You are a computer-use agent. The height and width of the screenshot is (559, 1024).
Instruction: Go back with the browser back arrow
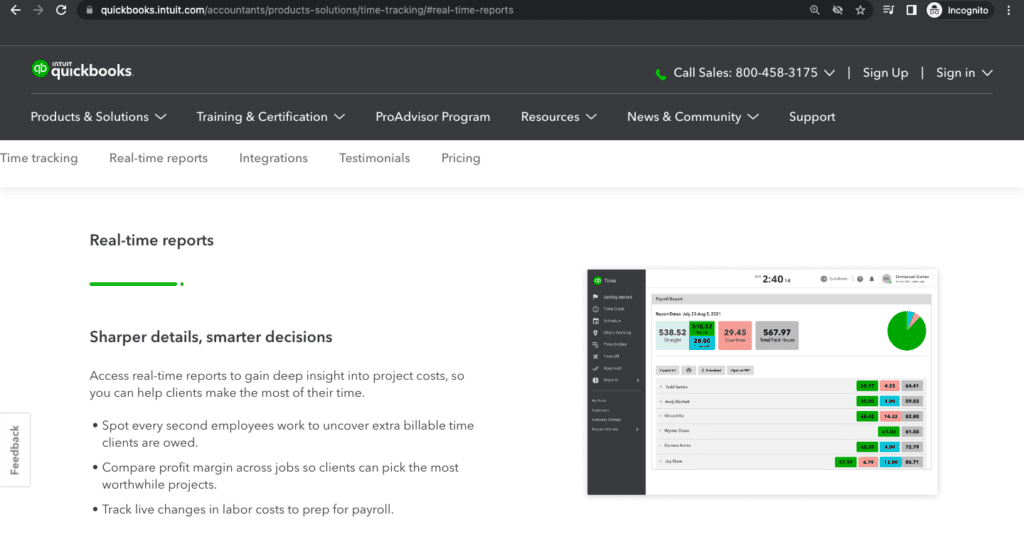pyautogui.click(x=16, y=10)
